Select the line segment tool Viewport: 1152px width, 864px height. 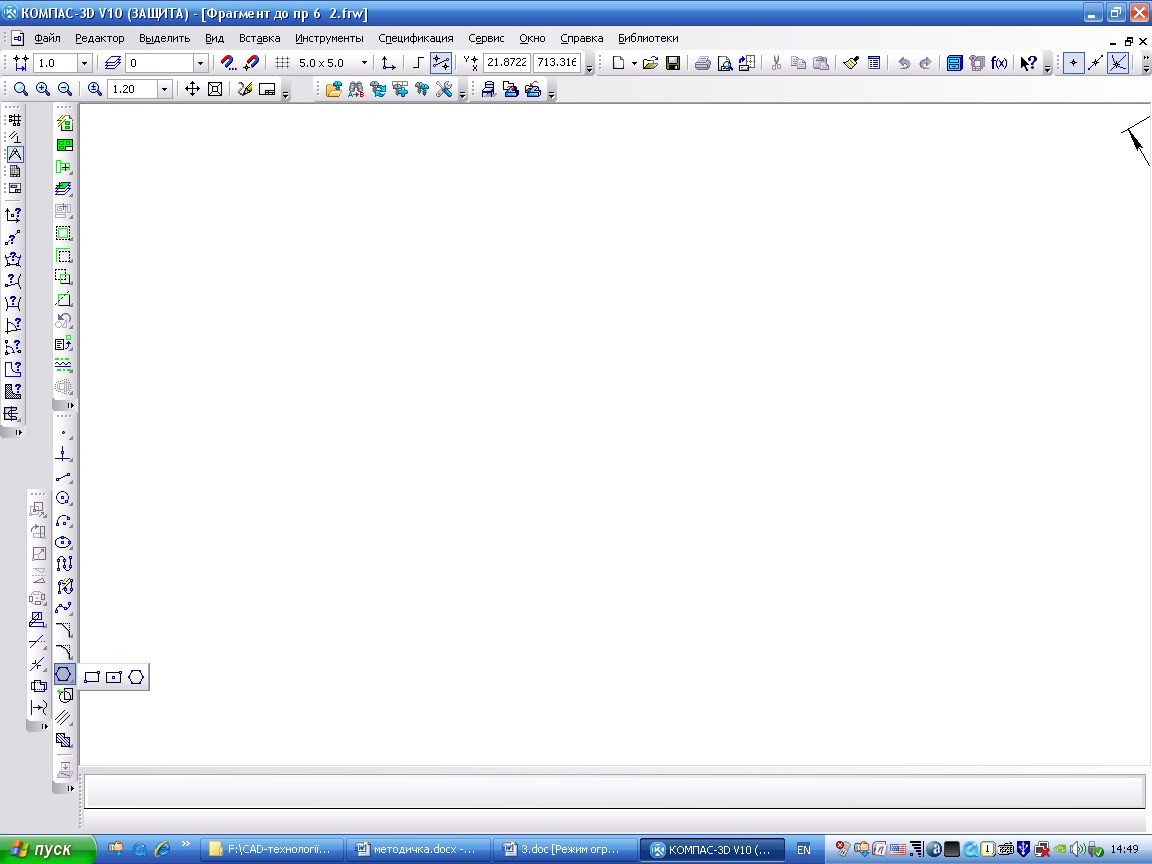click(x=64, y=477)
